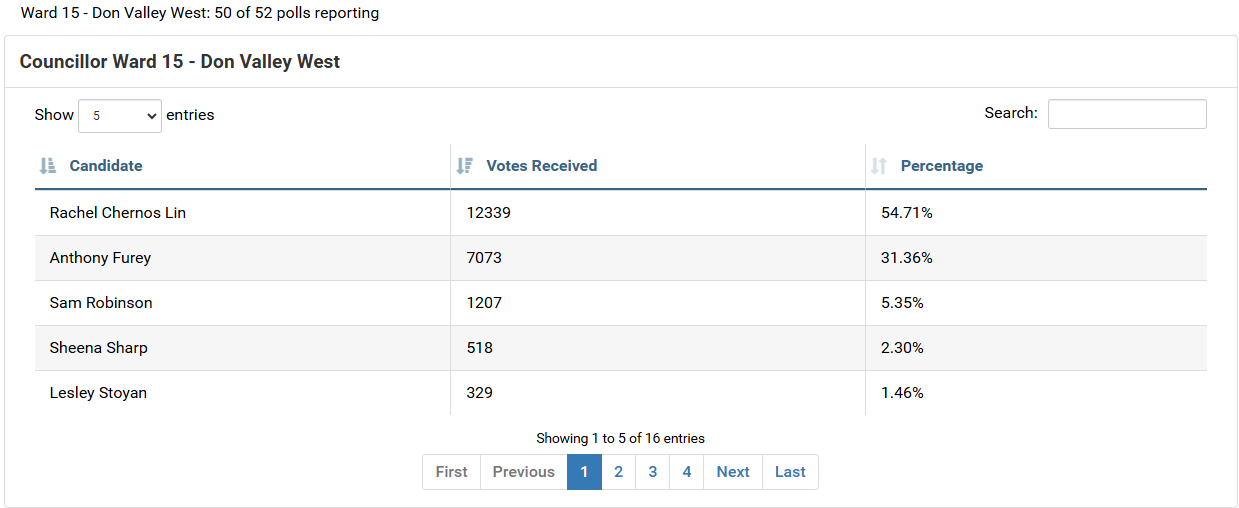Click the Previous page button
Image resolution: width=1239 pixels, height=508 pixels.
[524, 472]
